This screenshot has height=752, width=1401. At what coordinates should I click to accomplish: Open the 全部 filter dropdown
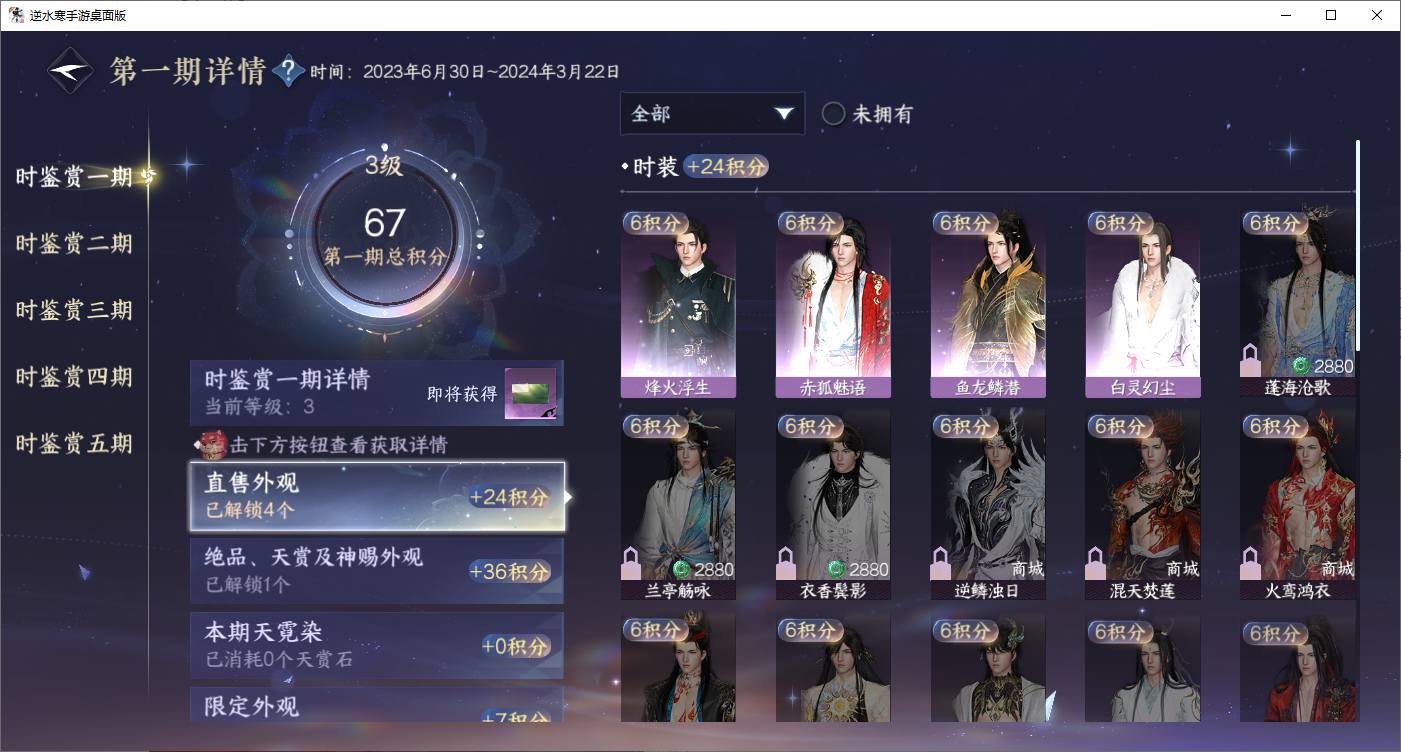pyautogui.click(x=712, y=114)
